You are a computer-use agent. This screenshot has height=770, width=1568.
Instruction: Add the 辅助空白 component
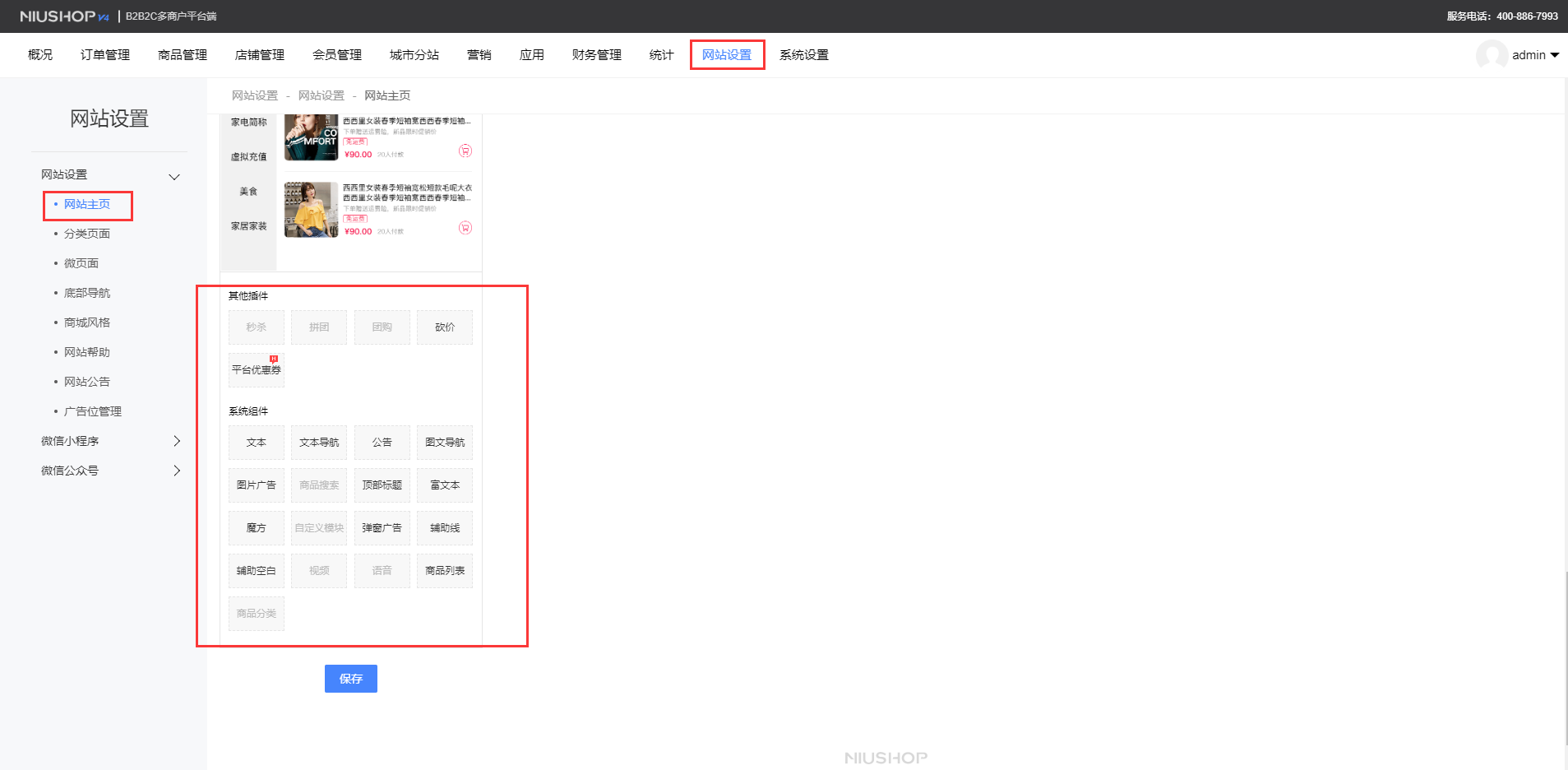[257, 571]
